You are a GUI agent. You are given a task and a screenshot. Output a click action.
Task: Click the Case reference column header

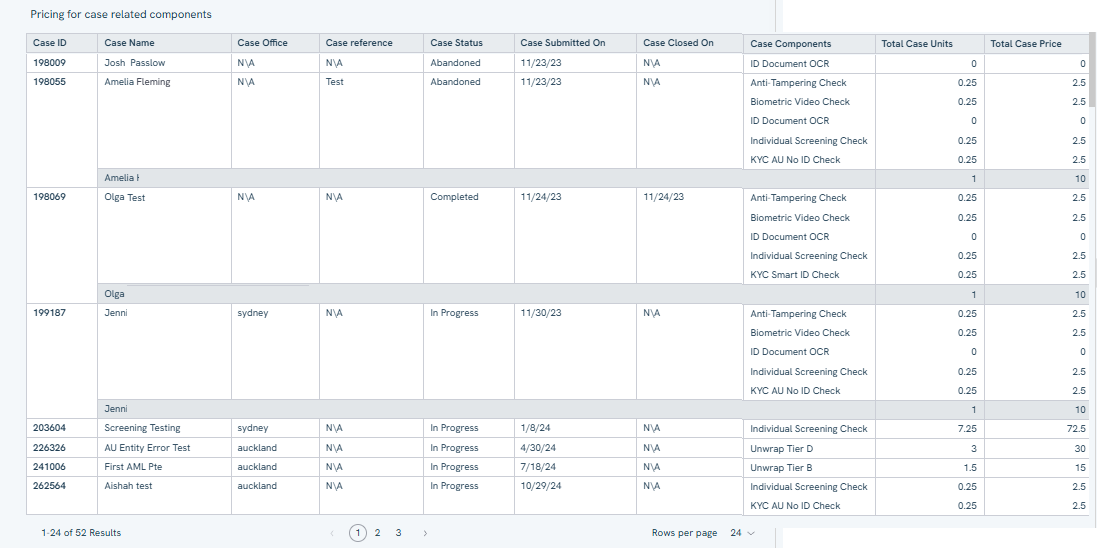coord(371,43)
